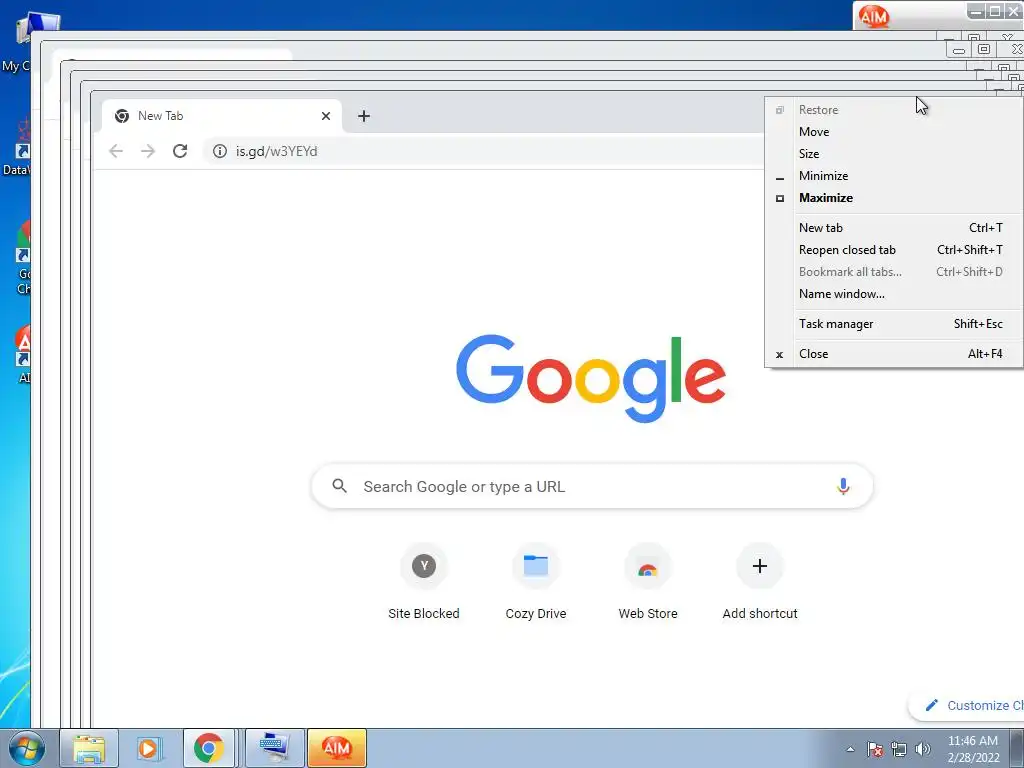This screenshot has width=1024, height=768.
Task: View site information icon in address bar
Action: click(x=220, y=151)
